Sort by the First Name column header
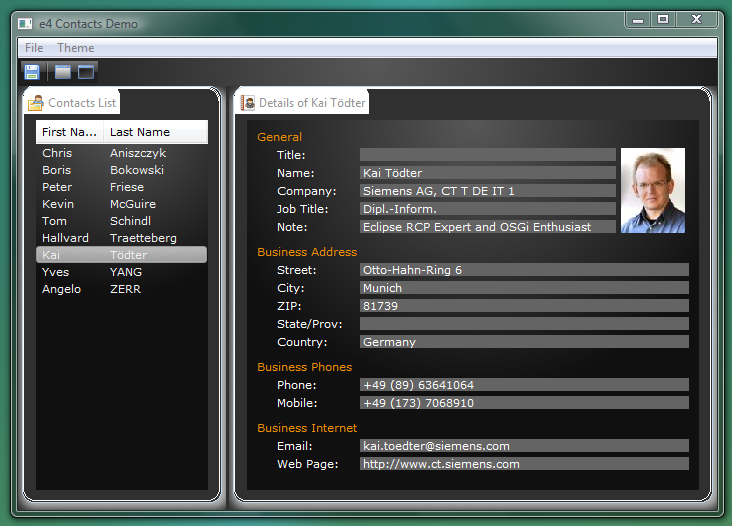The width and height of the screenshot is (732, 526). pyautogui.click(x=69, y=132)
